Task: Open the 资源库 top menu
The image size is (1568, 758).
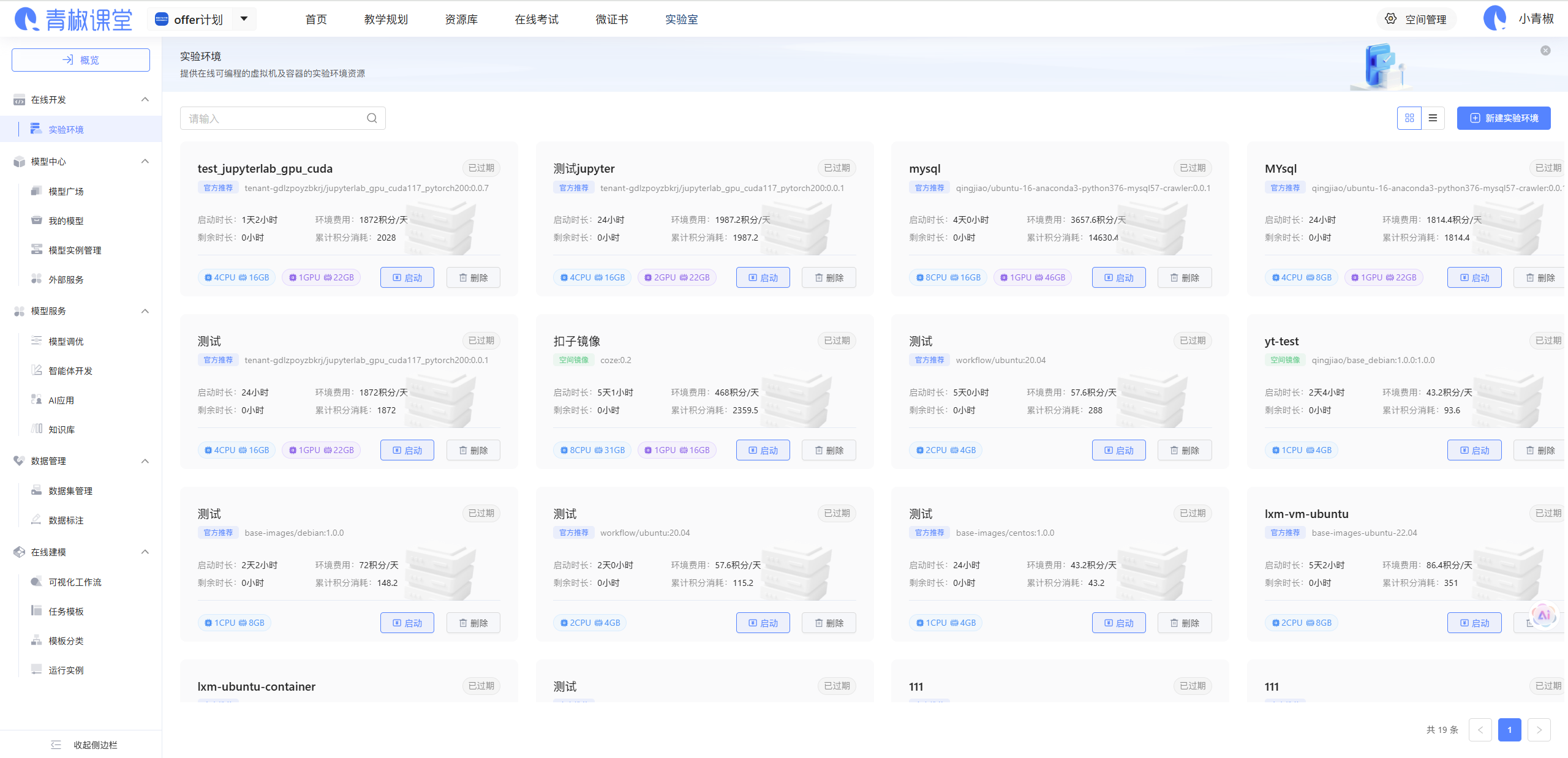Action: [461, 20]
